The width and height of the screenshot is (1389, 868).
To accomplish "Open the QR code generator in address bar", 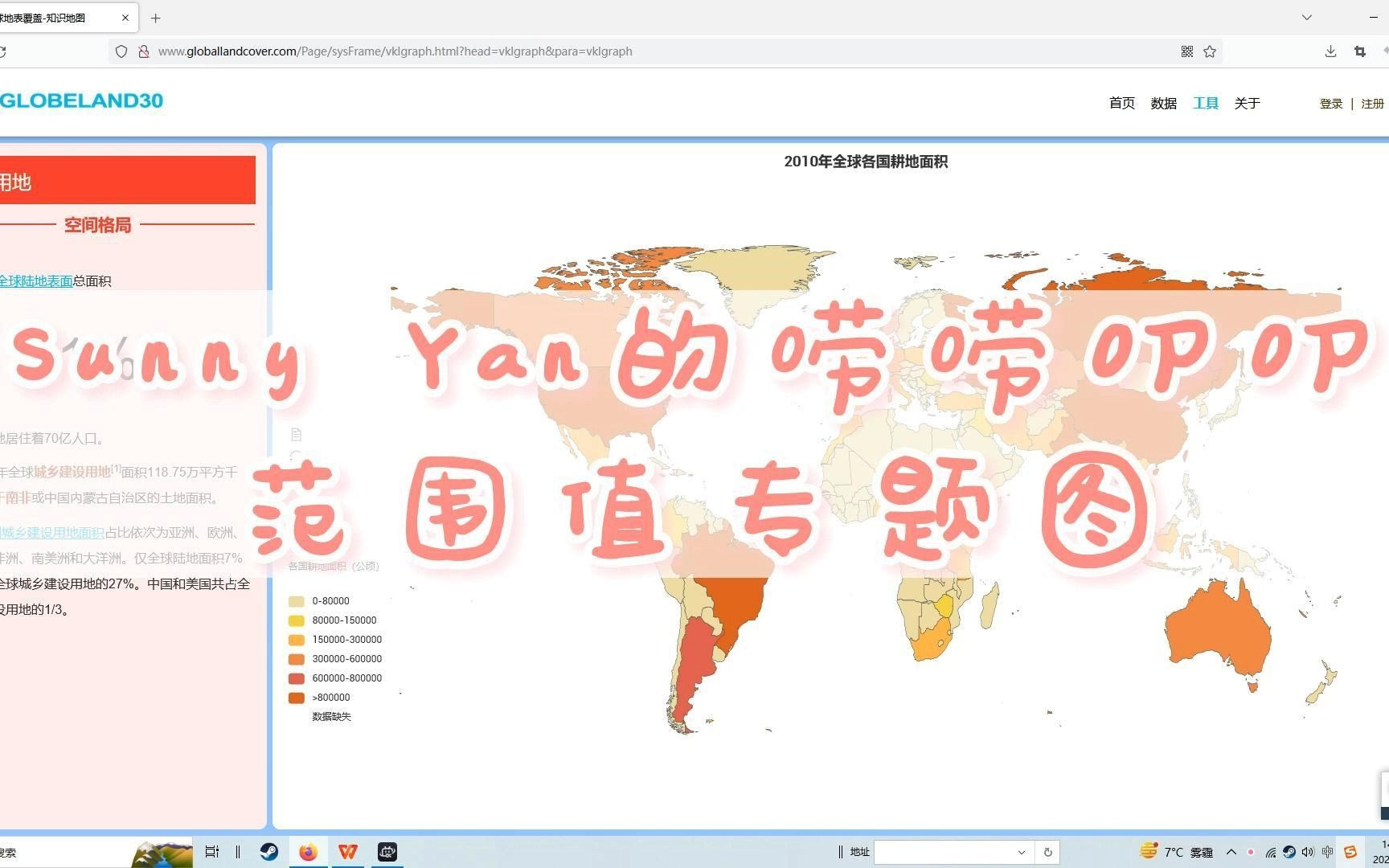I will tap(1187, 51).
